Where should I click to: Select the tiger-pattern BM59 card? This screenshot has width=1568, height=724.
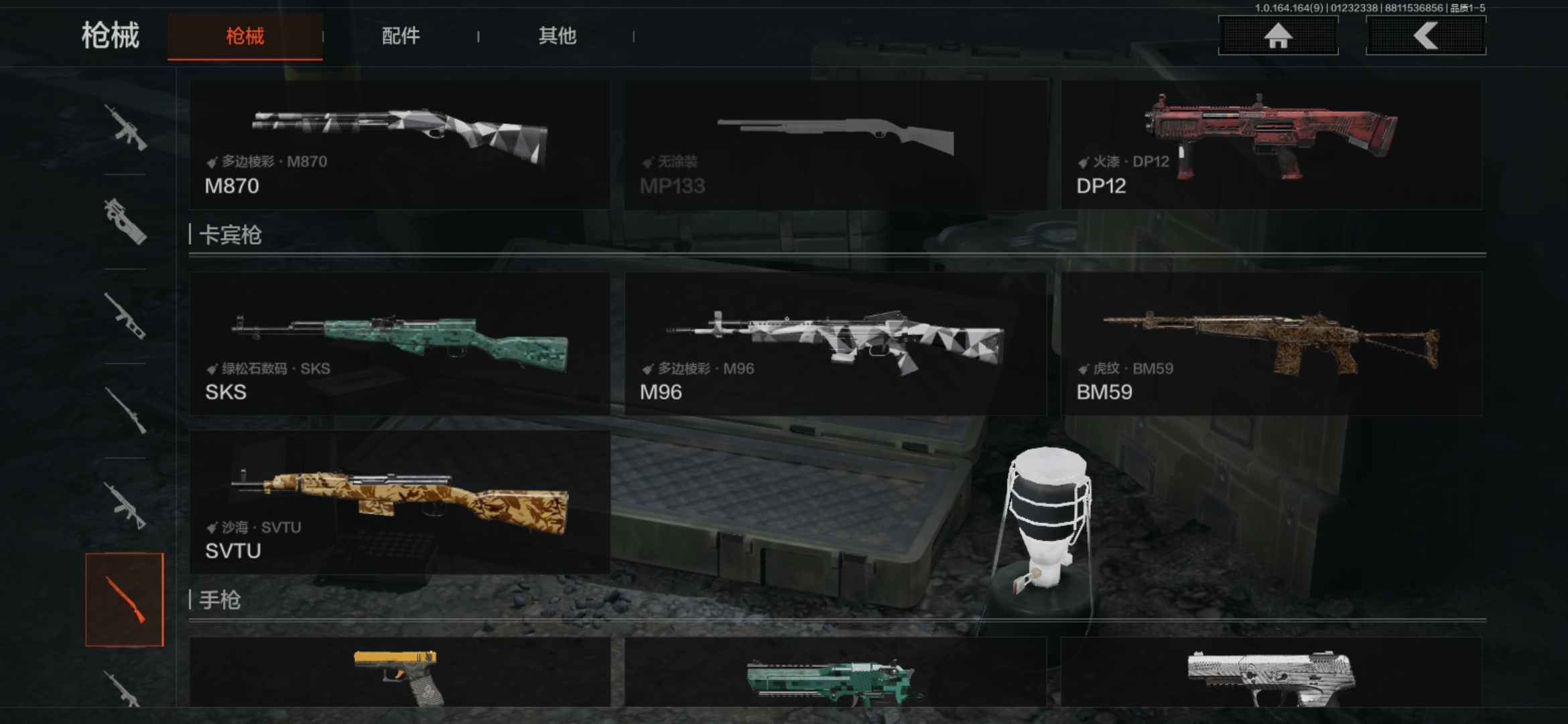[x=1272, y=343]
